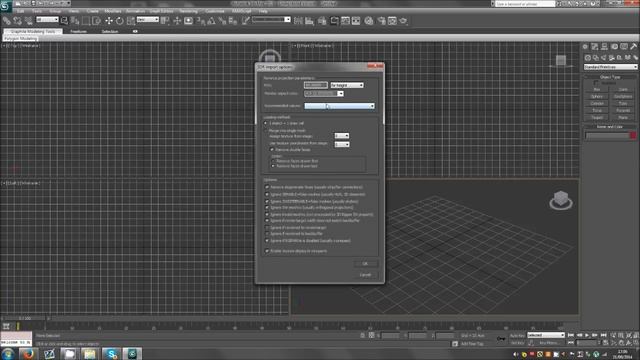Open the Material Editor icon
Screen dimensions: 640x360
pyautogui.click(x=369, y=20)
